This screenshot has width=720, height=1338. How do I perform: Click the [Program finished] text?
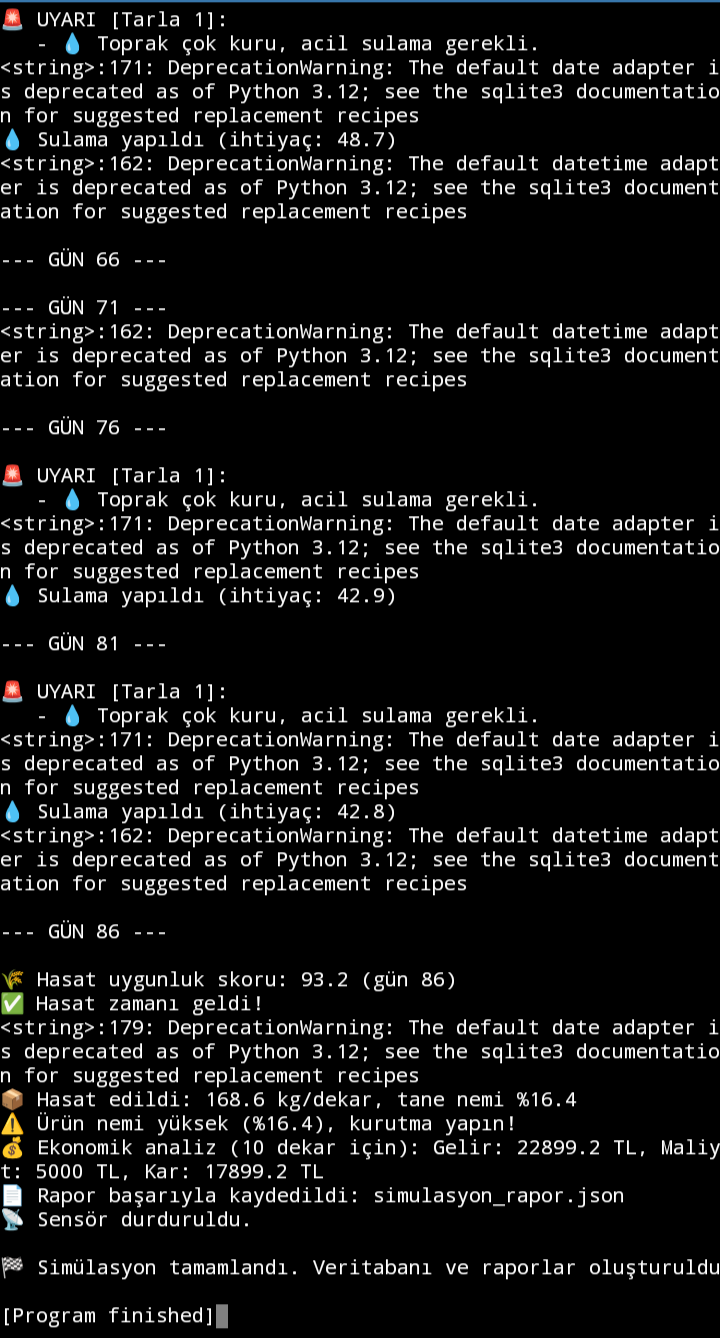[108, 1316]
